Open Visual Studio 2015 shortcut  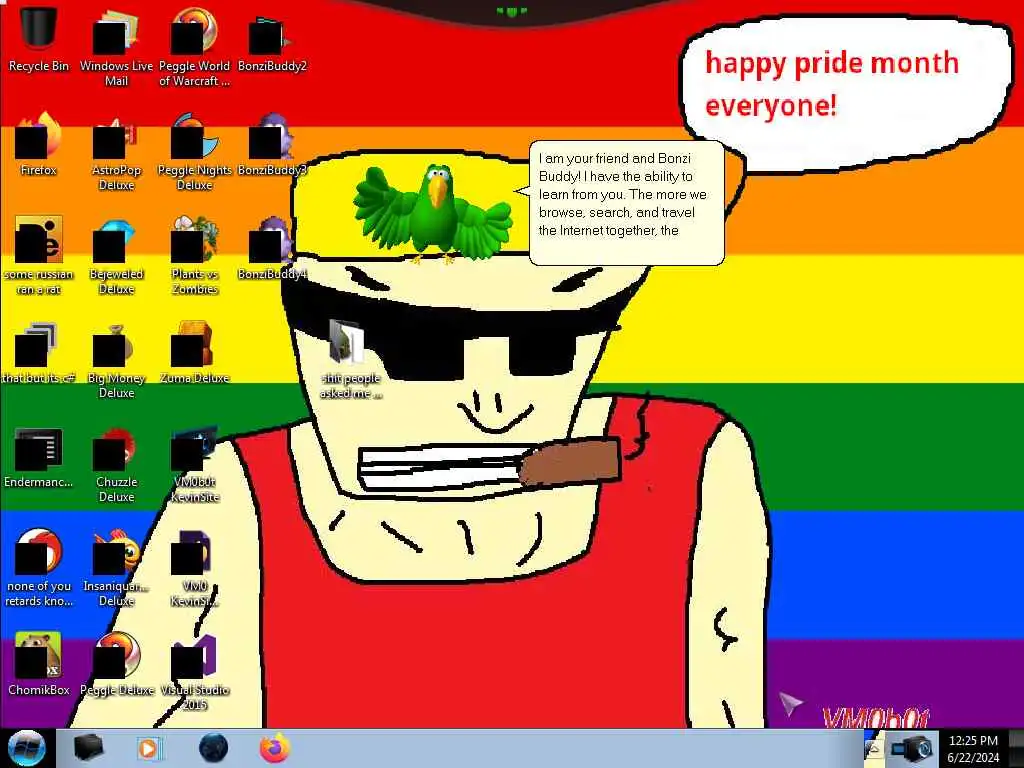point(195,671)
